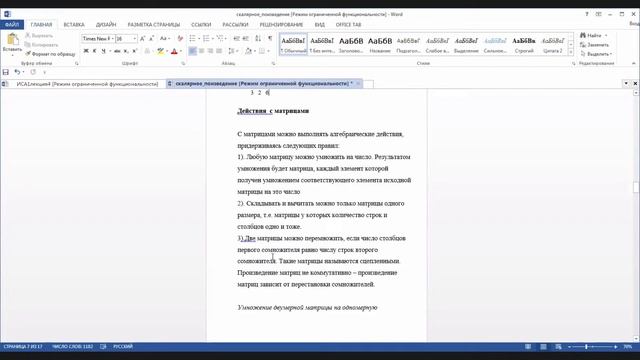
Task: Click the Shrink Font icon
Action: pos(151,39)
